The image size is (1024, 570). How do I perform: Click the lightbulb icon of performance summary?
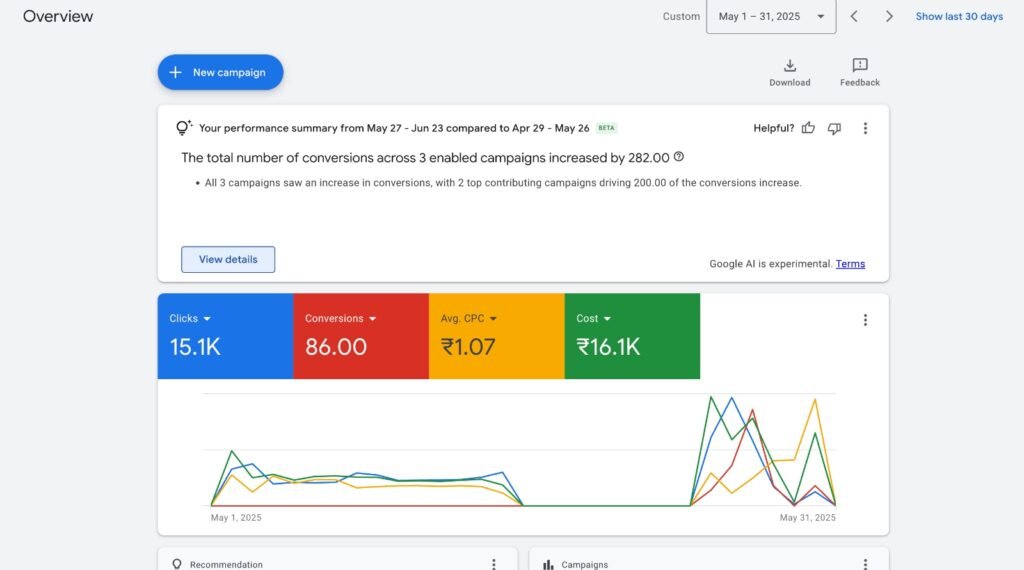pos(184,127)
